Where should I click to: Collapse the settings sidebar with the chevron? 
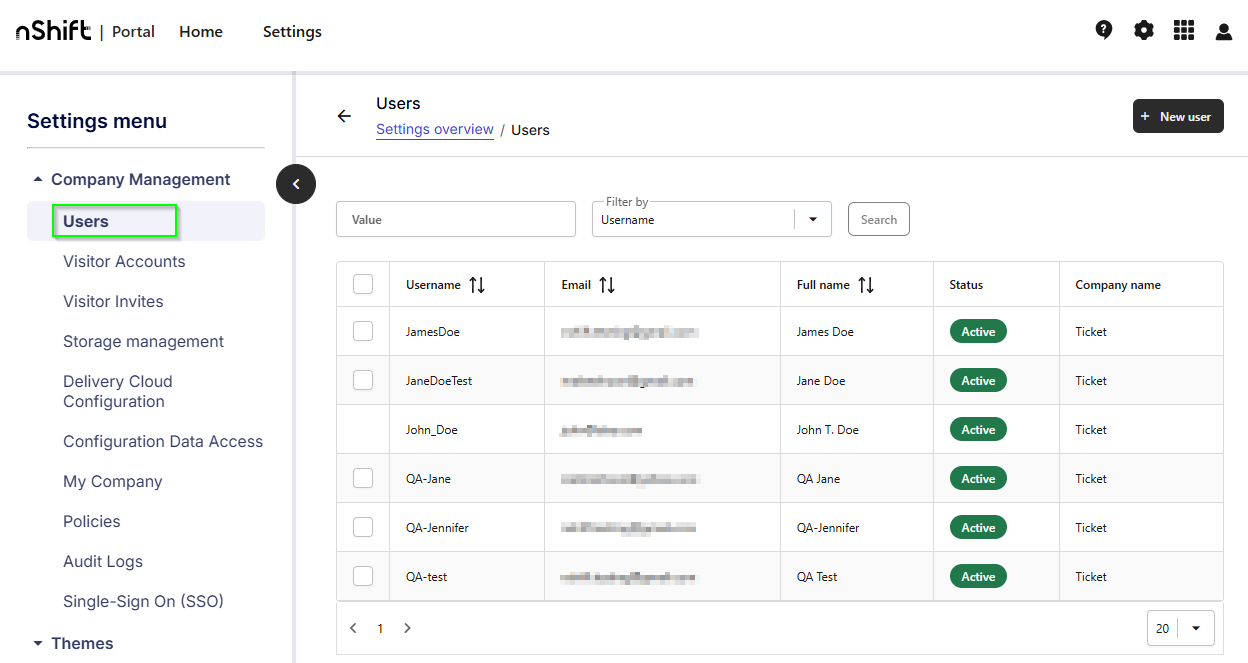(x=296, y=184)
